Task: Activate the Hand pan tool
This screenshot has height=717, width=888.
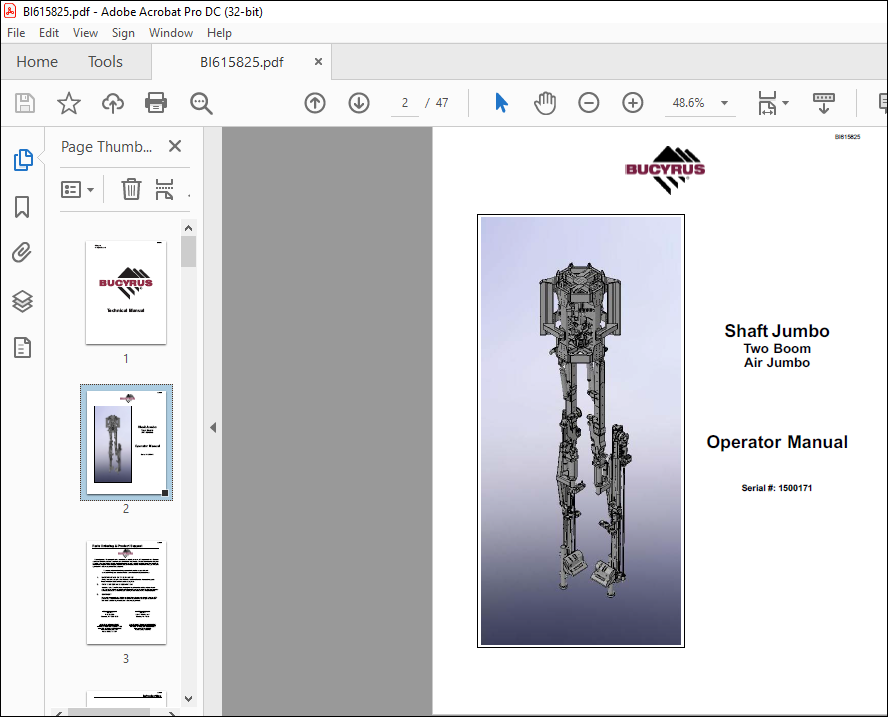Action: (x=545, y=103)
